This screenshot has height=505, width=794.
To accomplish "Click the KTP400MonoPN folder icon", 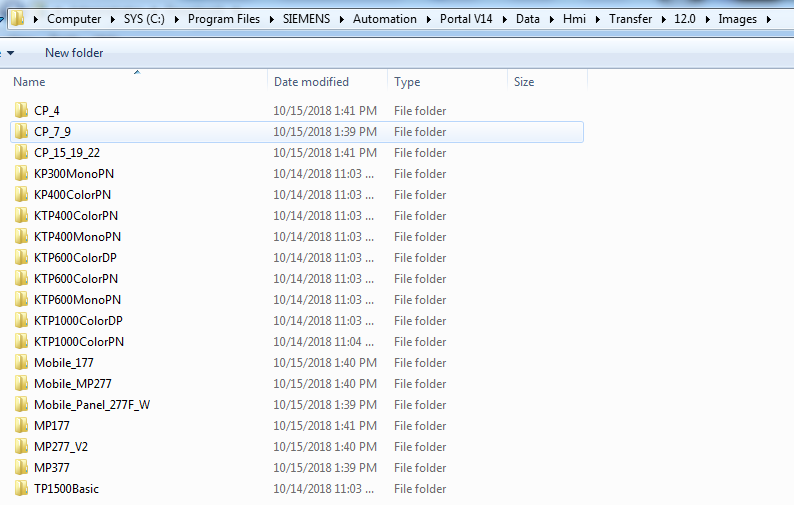I will point(21,236).
